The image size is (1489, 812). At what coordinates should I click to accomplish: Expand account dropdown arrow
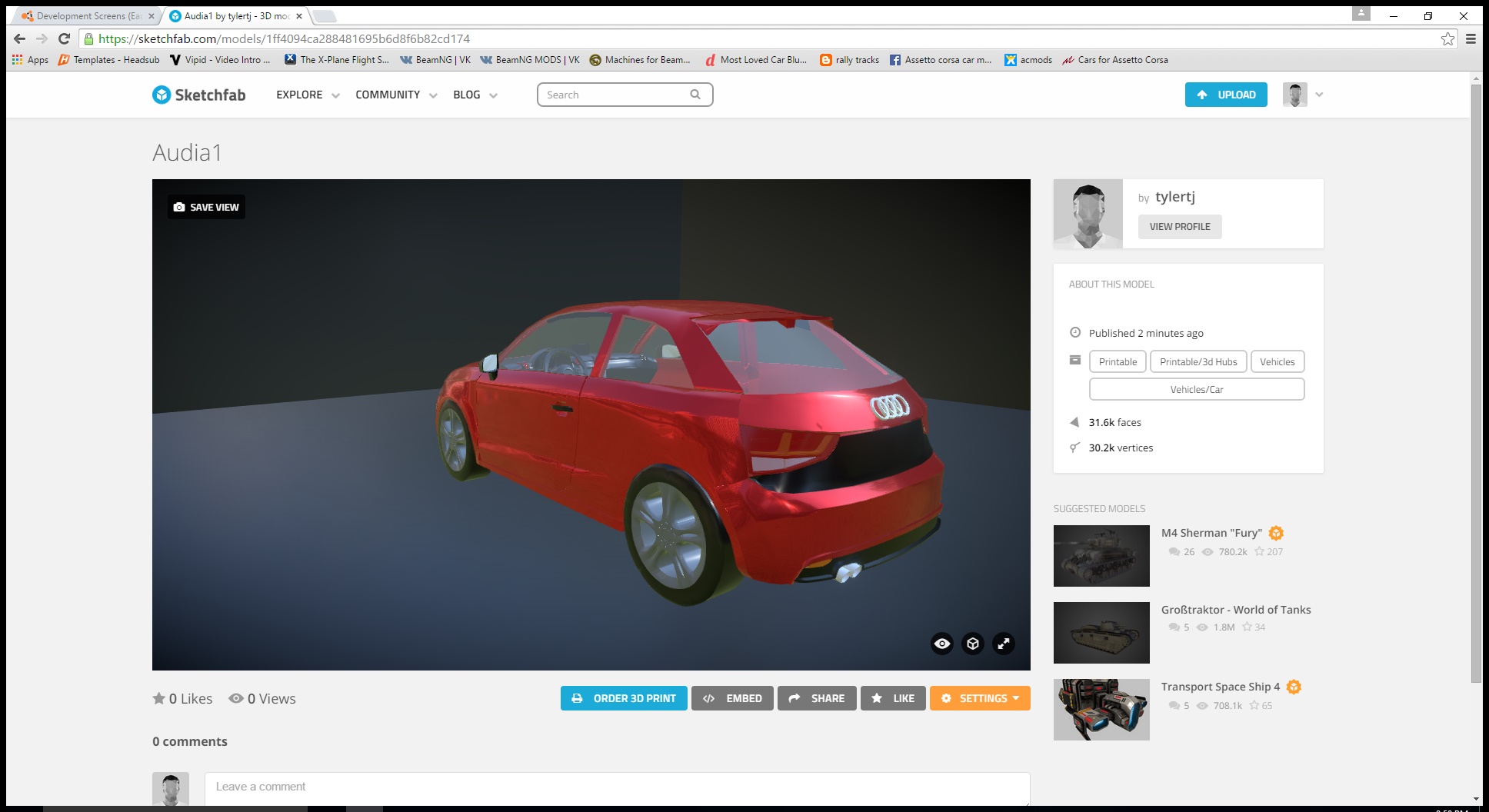(1319, 95)
